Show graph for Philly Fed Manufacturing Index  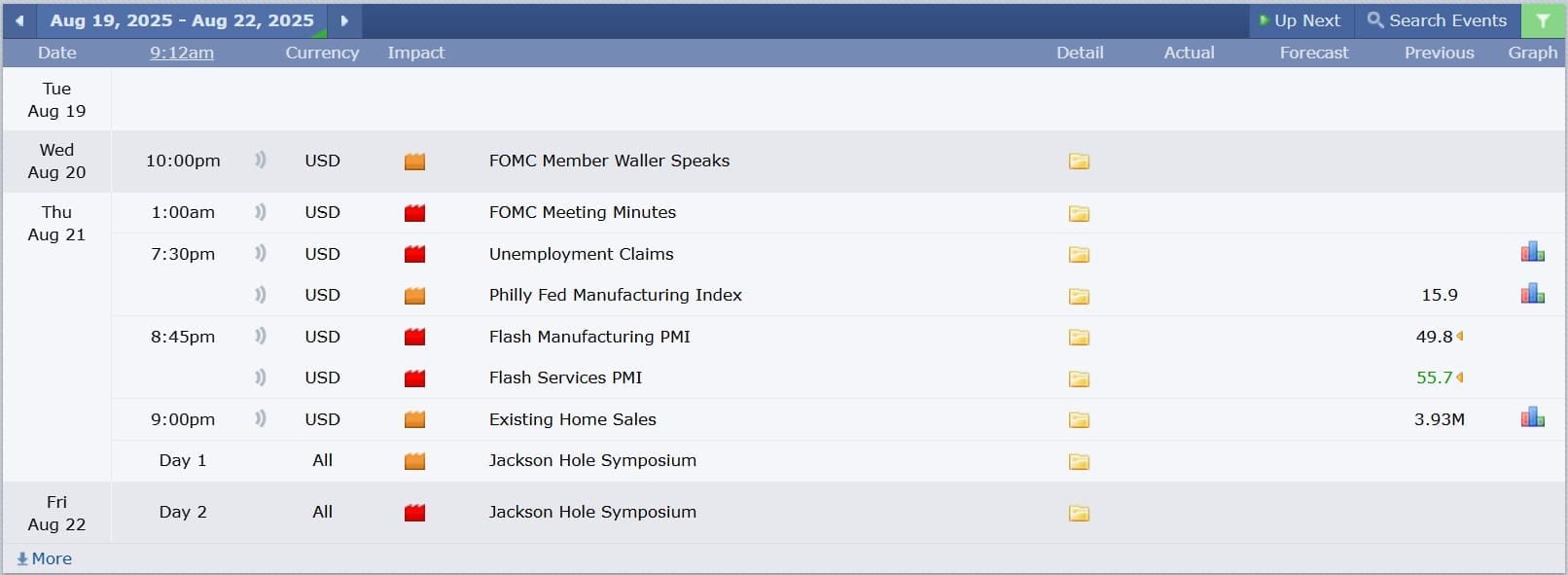point(1532,294)
